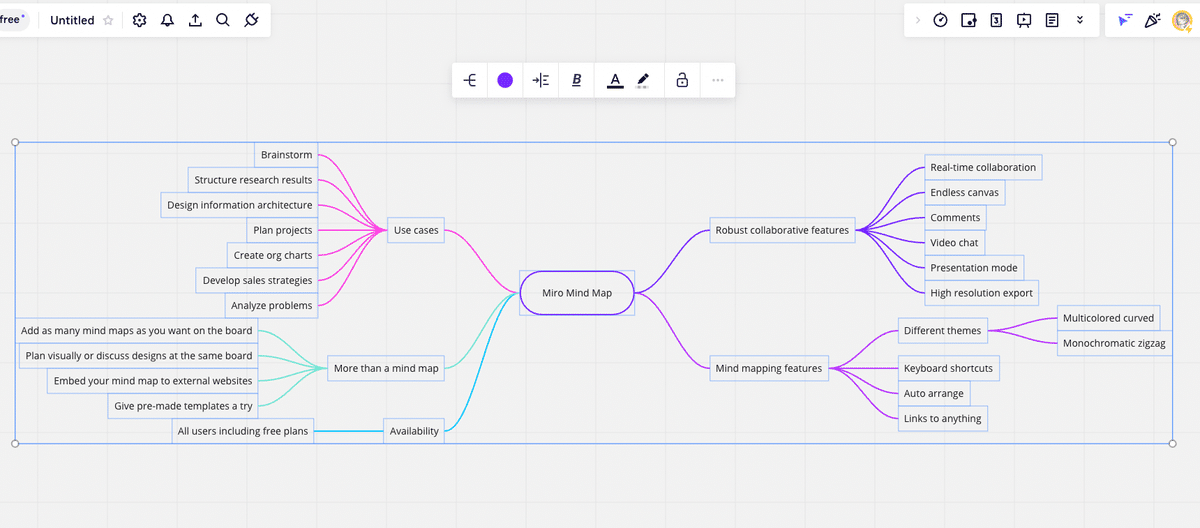This screenshot has width=1200, height=528.
Task: Open the timer tool
Action: pos(940,20)
